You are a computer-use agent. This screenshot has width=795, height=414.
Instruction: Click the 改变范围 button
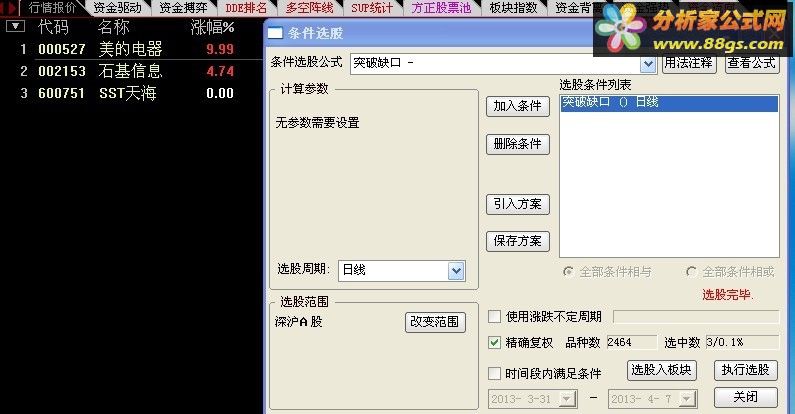[x=435, y=322]
